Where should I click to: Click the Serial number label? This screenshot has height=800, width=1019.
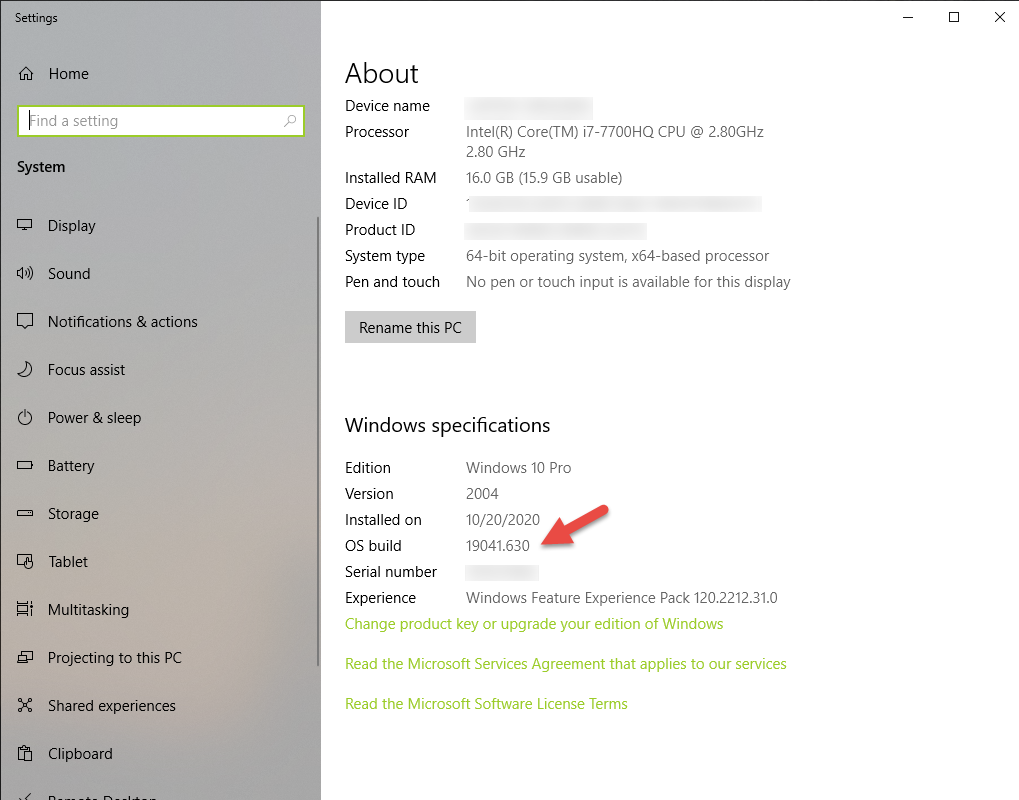pos(391,572)
